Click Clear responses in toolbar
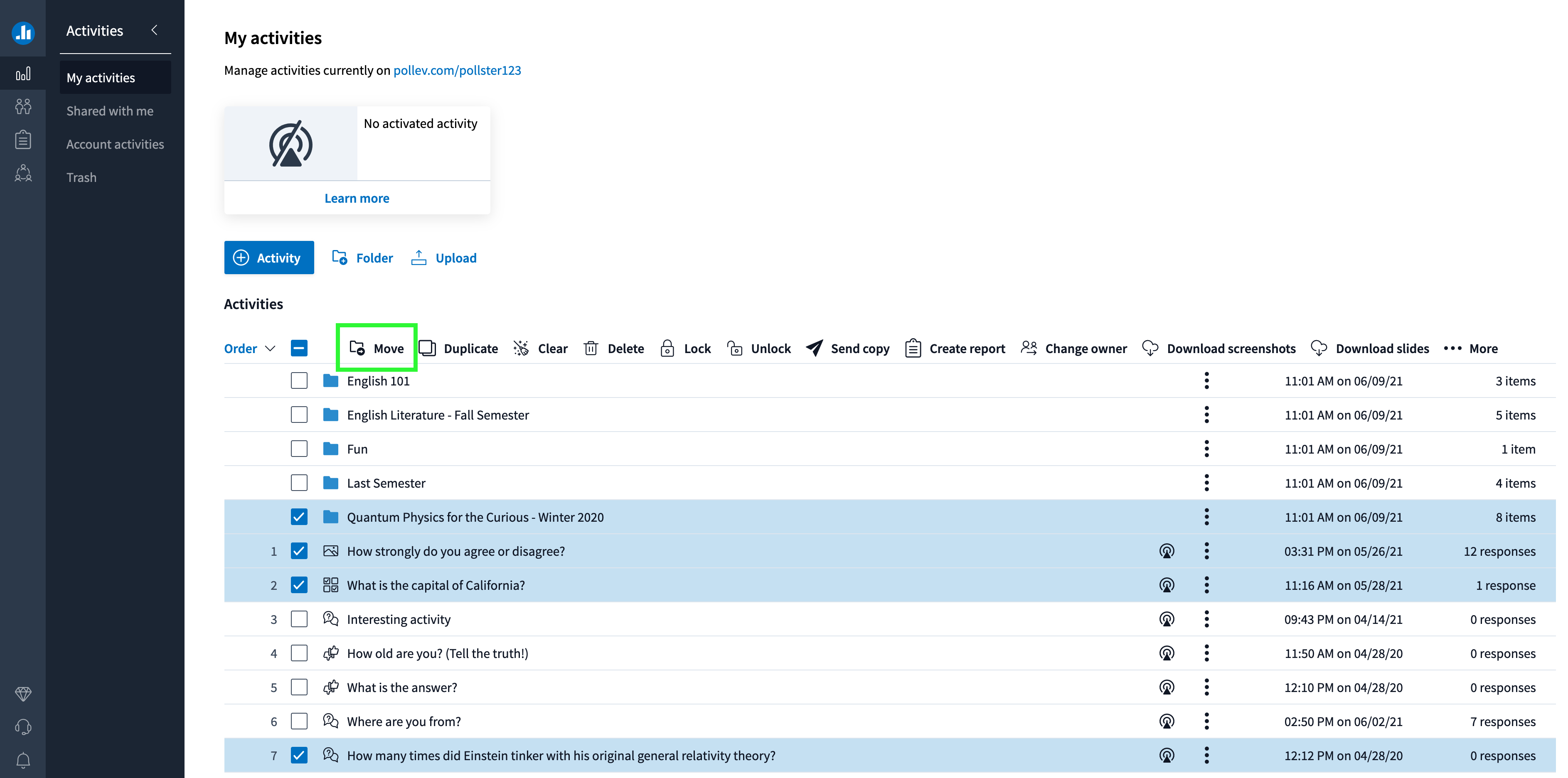Viewport: 1568px width, 778px height. click(541, 349)
